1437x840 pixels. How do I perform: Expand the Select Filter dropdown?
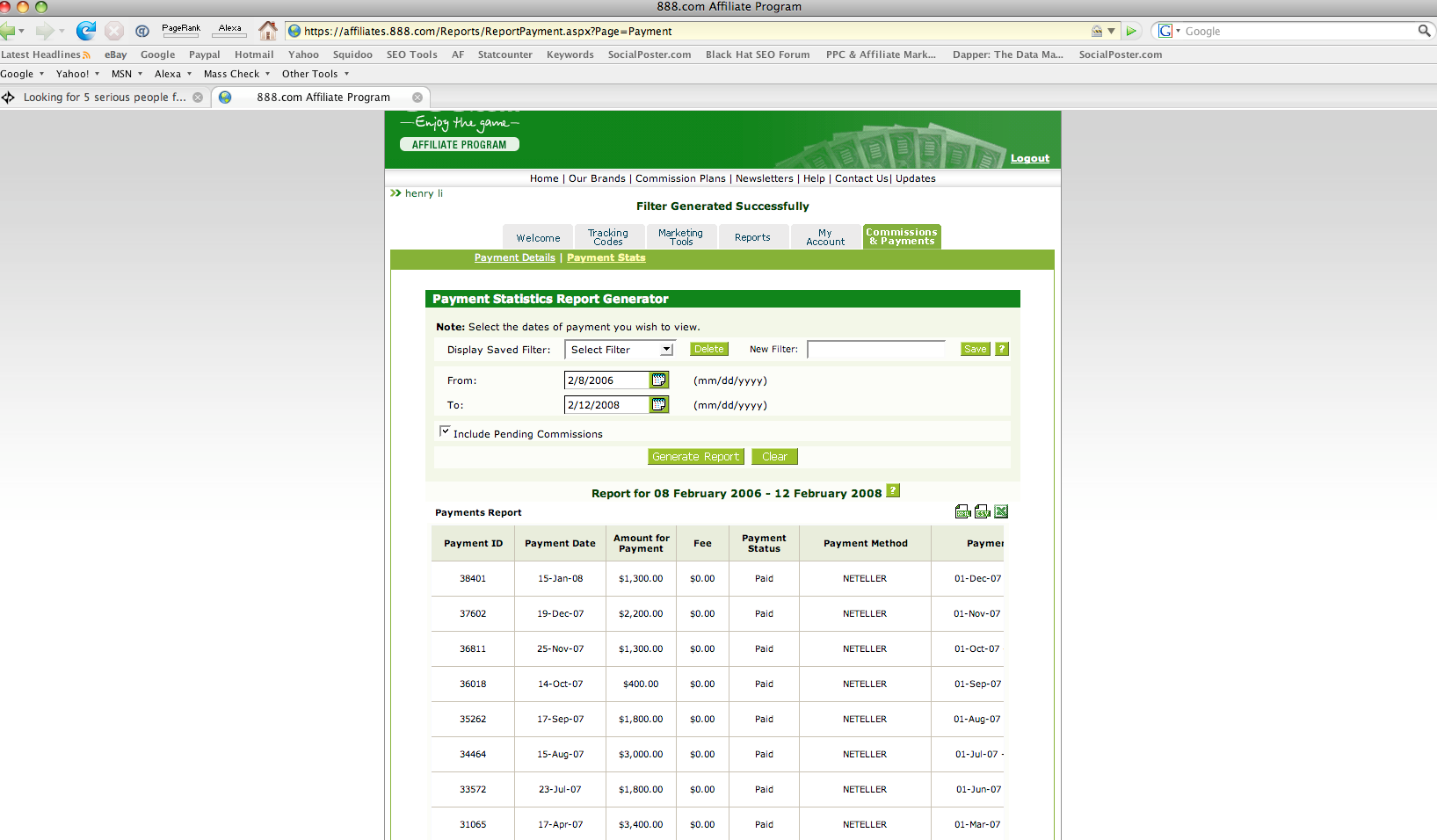(x=666, y=350)
